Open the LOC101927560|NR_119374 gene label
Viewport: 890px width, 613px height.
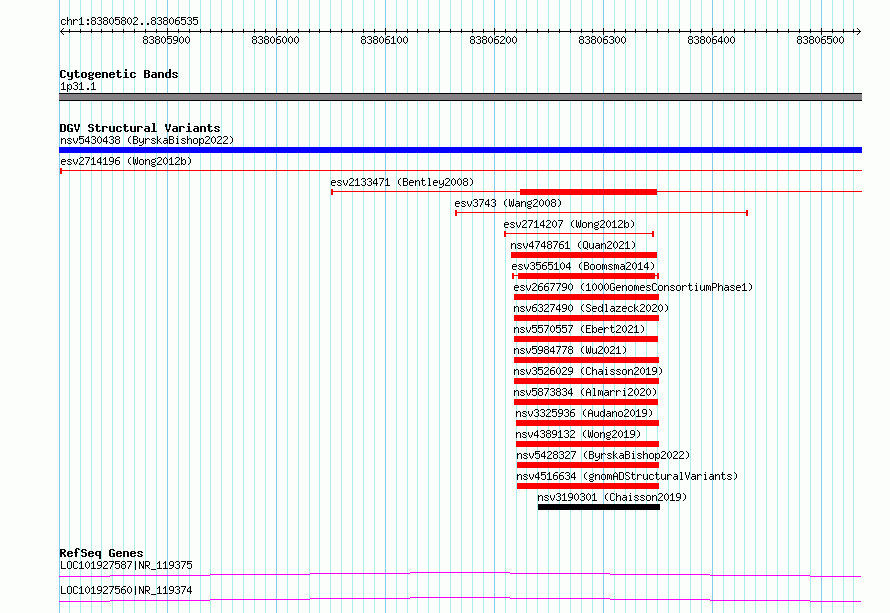tap(126, 590)
